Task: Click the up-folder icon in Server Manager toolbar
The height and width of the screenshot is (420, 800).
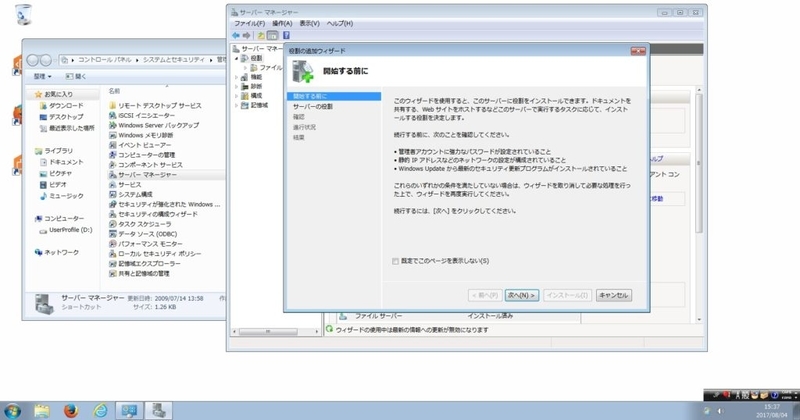Action: tap(261, 35)
